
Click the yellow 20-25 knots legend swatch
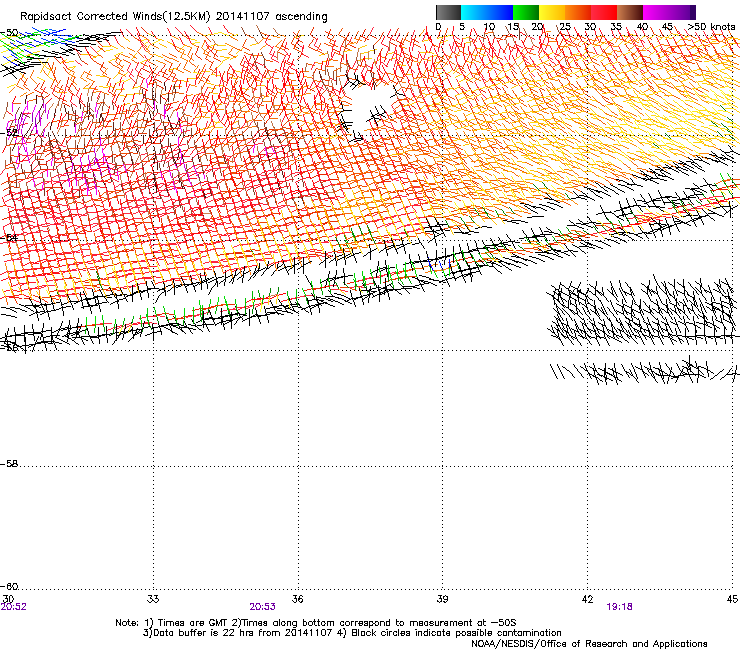click(x=552, y=12)
